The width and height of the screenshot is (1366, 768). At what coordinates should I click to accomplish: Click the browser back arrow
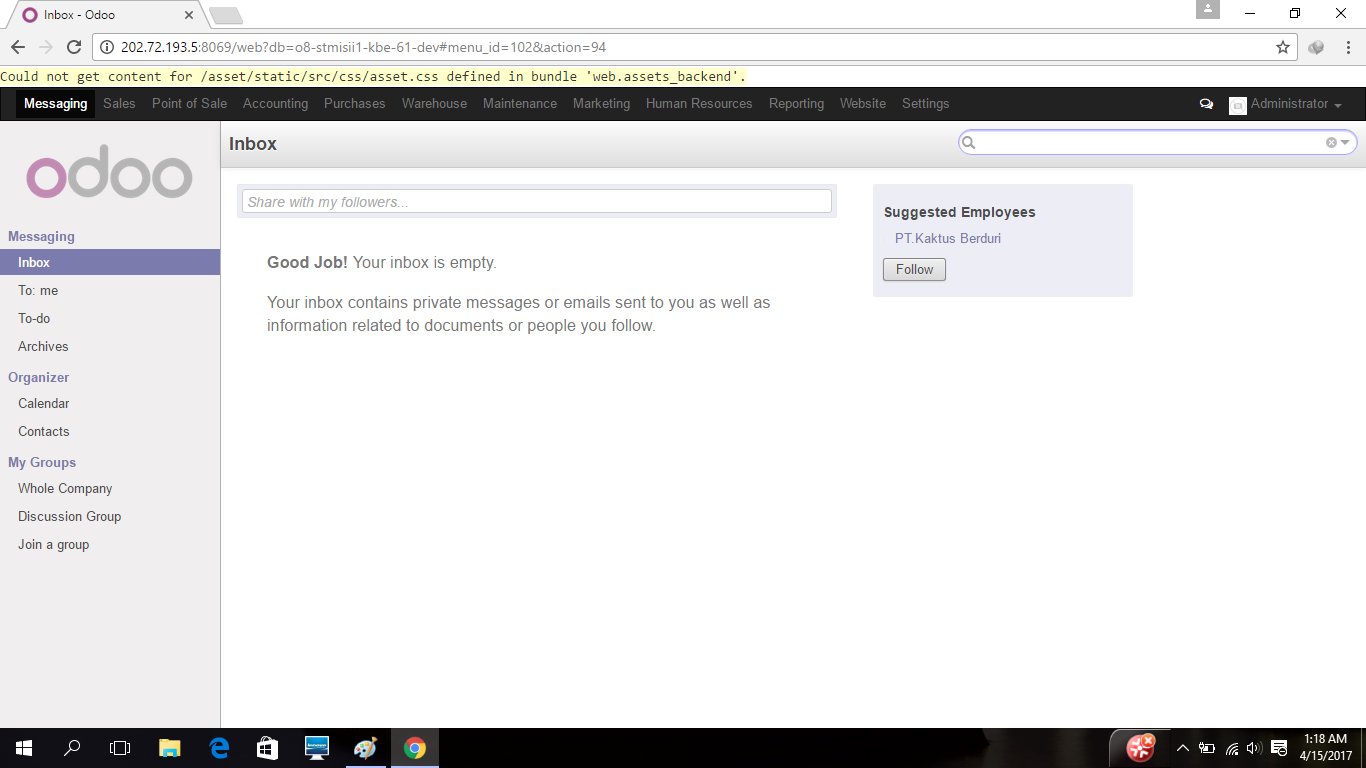tap(17, 45)
